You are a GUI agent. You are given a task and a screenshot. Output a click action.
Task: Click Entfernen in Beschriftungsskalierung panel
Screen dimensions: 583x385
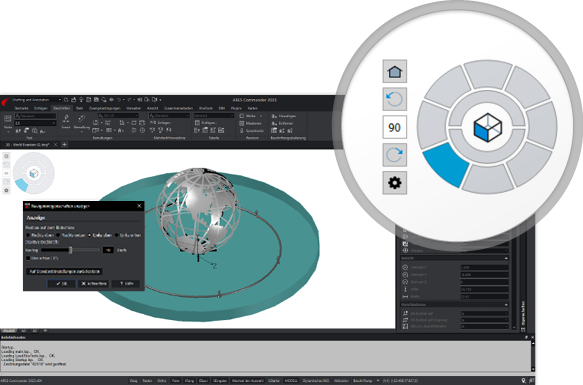[282, 123]
